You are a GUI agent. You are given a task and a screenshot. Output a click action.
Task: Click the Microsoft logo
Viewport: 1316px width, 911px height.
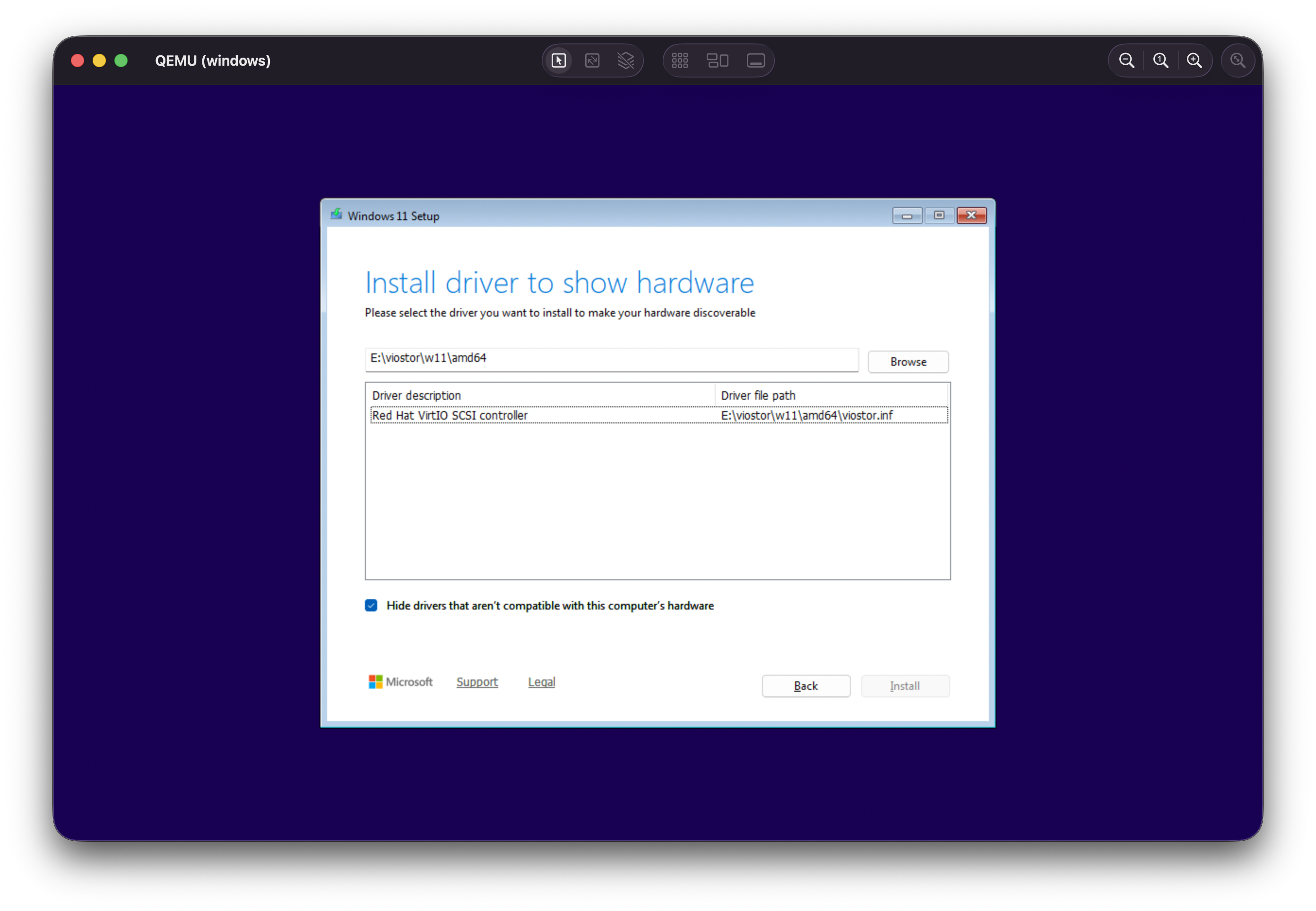(400, 681)
